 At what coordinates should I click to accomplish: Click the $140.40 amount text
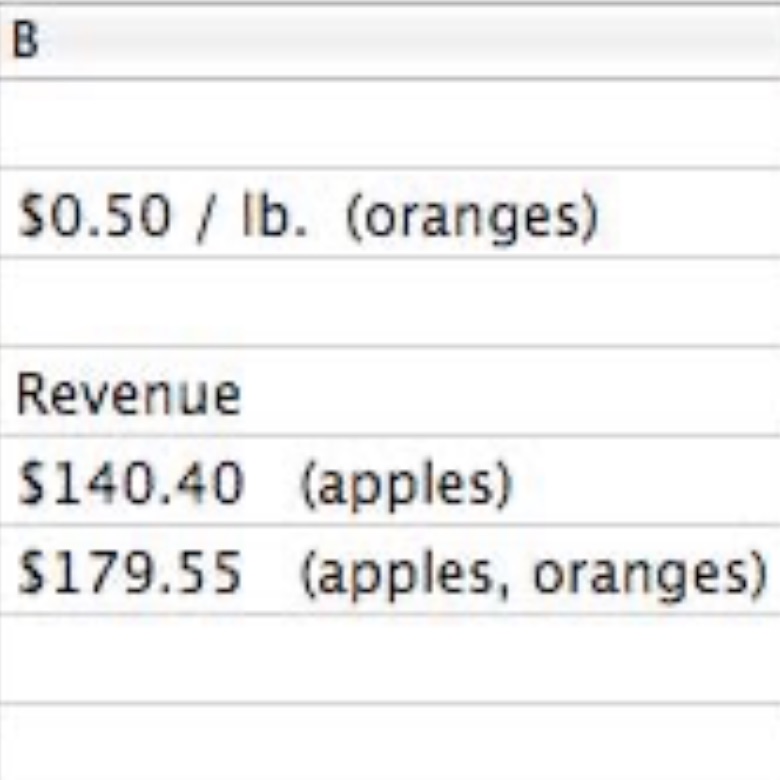tap(131, 484)
